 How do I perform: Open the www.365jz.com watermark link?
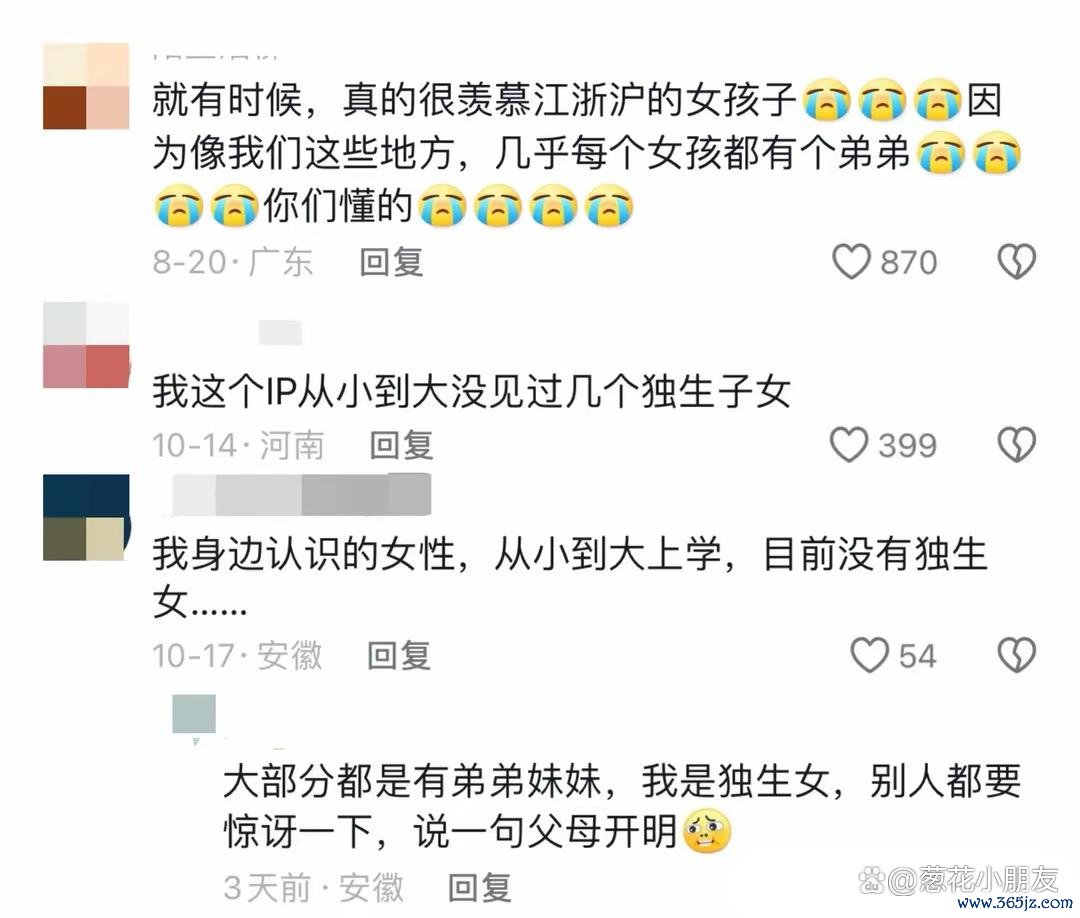[x=1015, y=904]
